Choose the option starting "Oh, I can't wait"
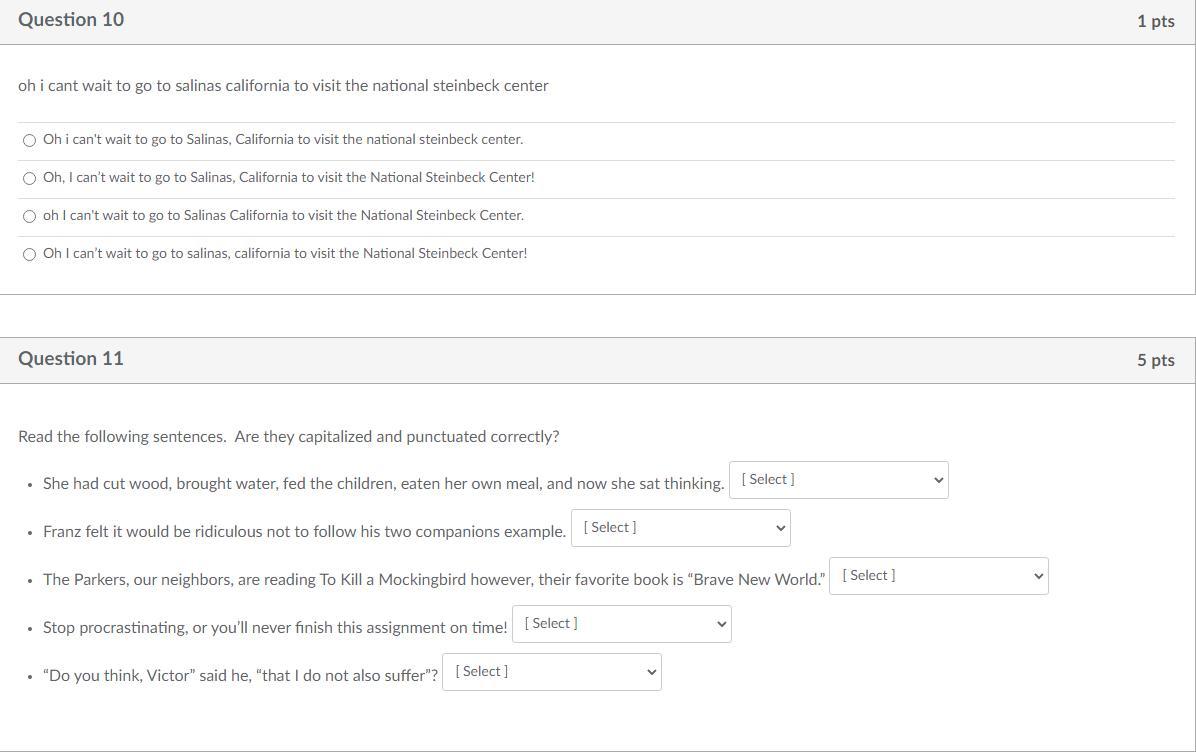The height and width of the screenshot is (752, 1196). point(29,178)
